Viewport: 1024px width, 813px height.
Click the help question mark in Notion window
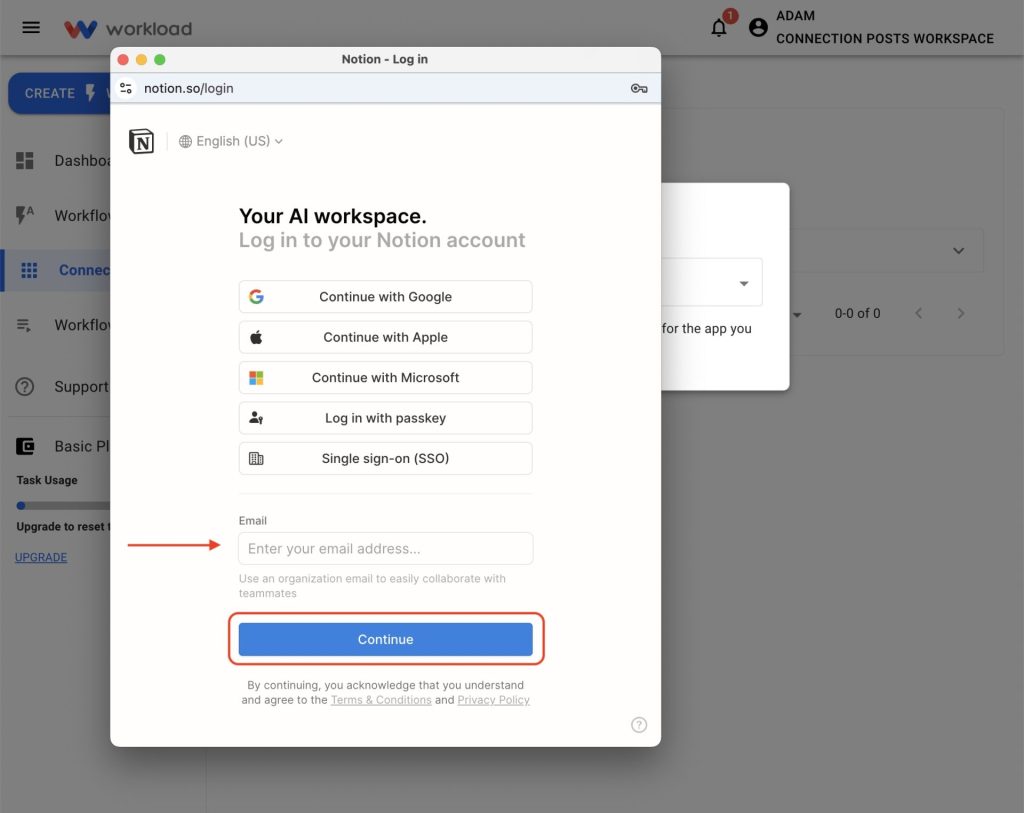coord(639,725)
